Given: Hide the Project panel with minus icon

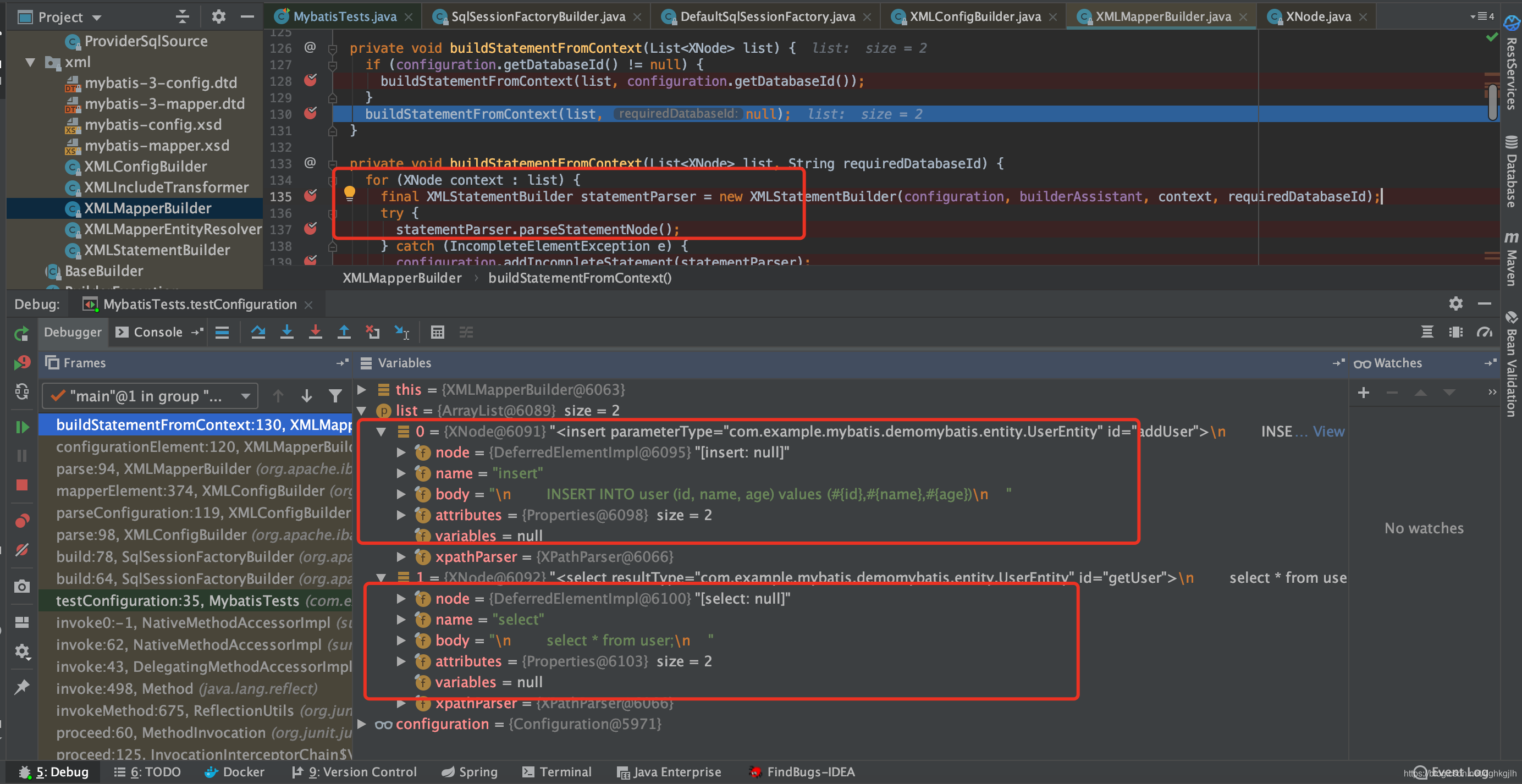Looking at the screenshot, I should pyautogui.click(x=247, y=16).
